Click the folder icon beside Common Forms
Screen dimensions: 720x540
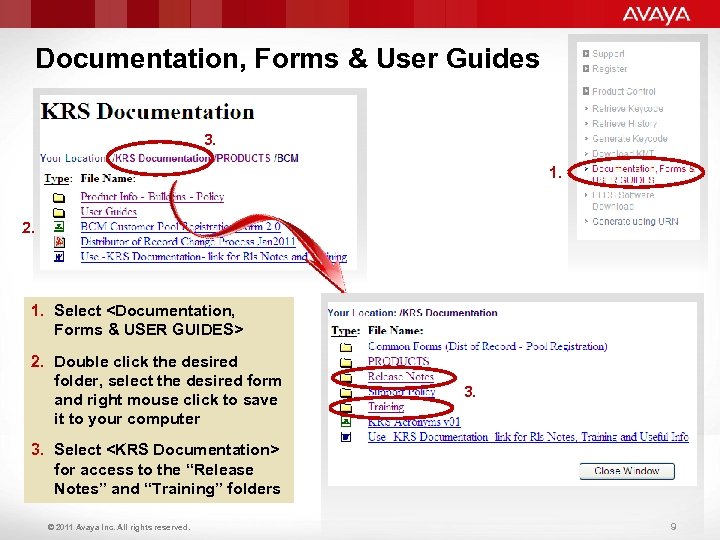coord(346,347)
